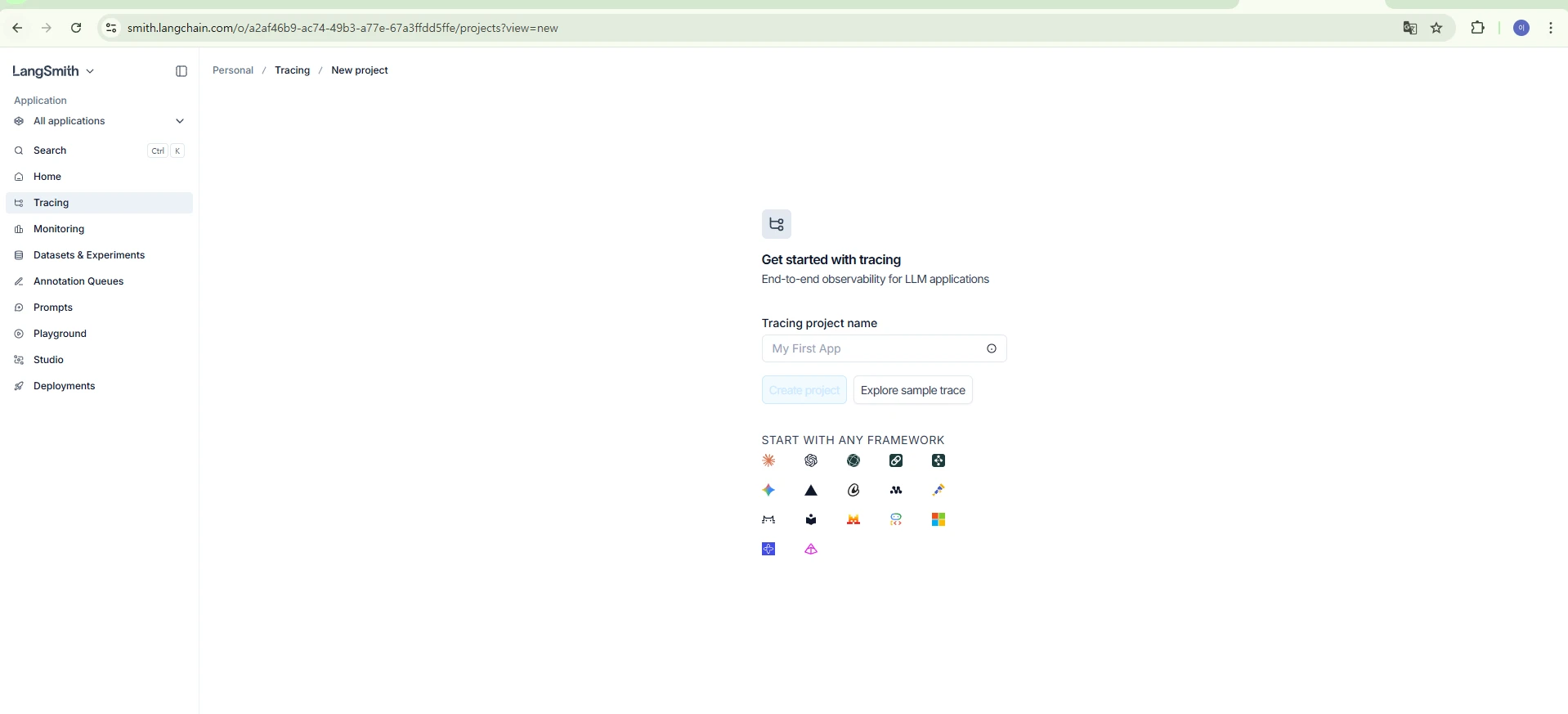Focus the Tracing project name input
The width and height of the screenshot is (1568, 714).
pyautogui.click(x=875, y=348)
